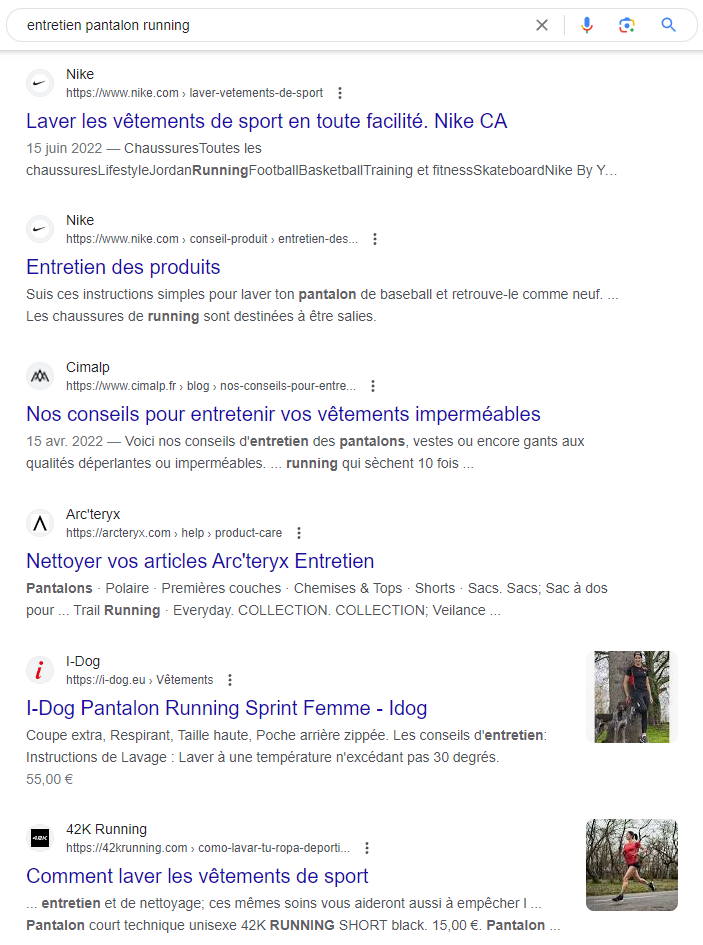Click arcteryx.com help product-care URL
Viewport: 703px width, 945px height.
pos(174,533)
